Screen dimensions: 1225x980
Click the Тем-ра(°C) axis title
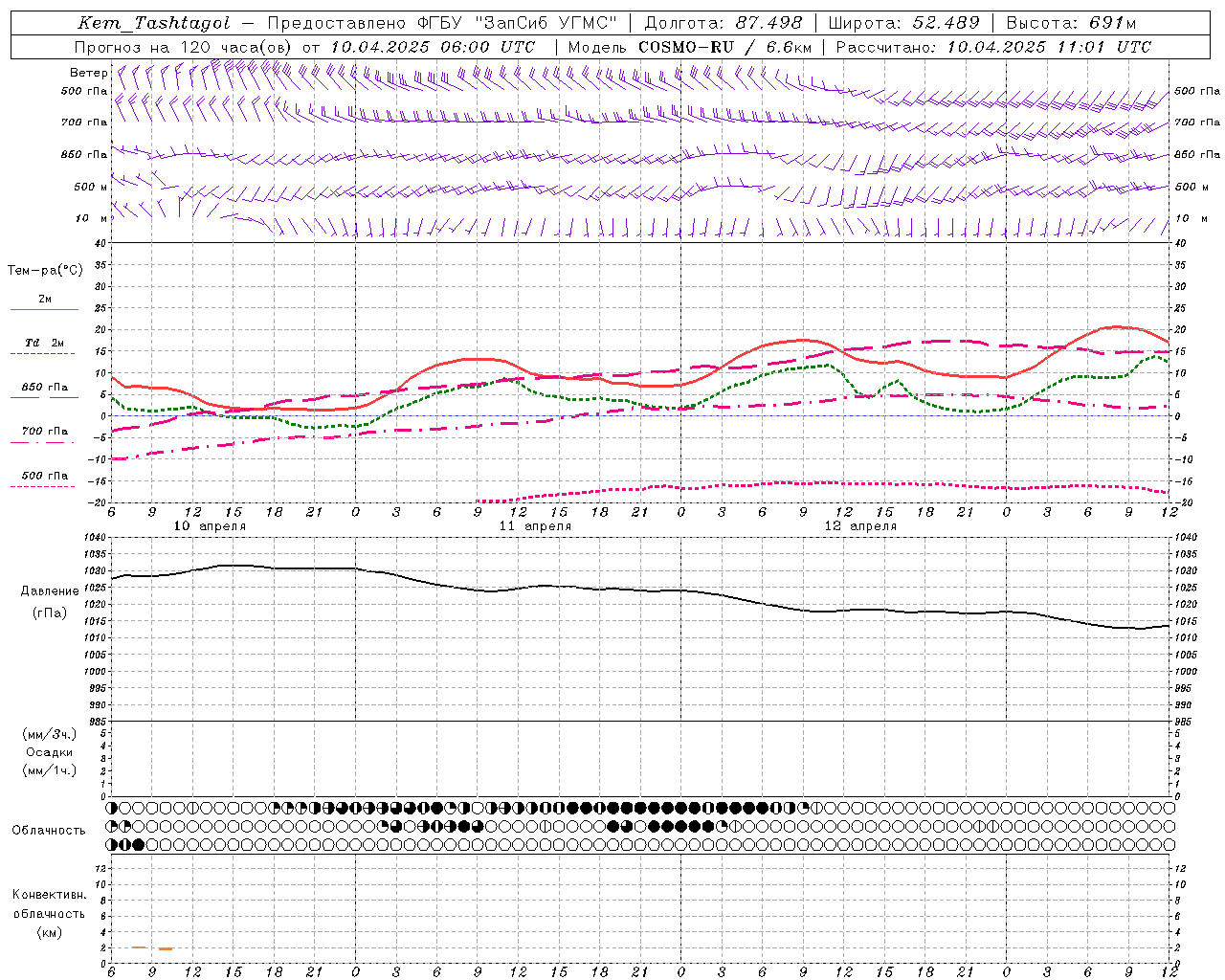(x=45, y=271)
